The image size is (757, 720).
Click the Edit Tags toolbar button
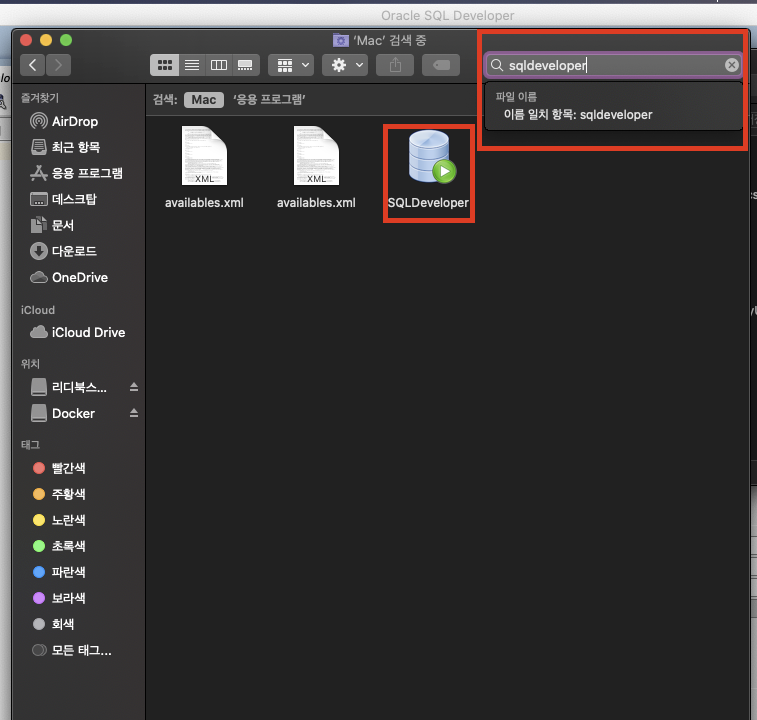tap(441, 65)
